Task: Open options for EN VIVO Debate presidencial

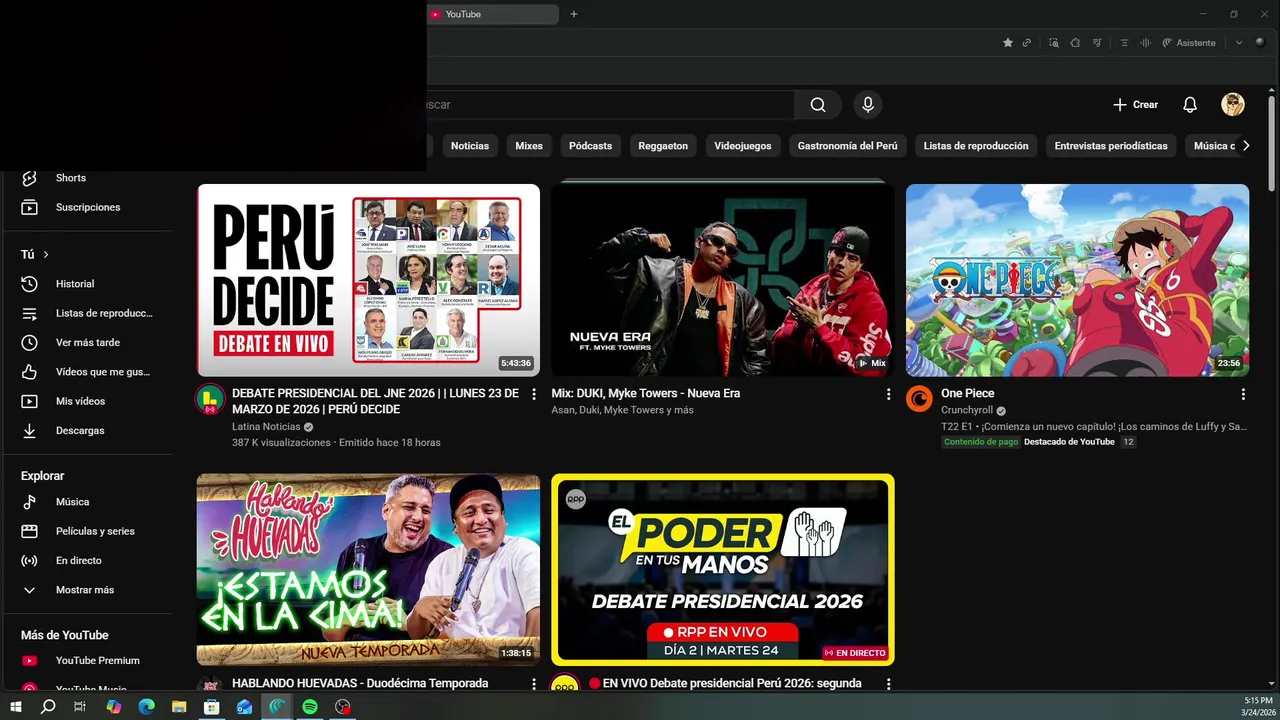Action: 888,684
